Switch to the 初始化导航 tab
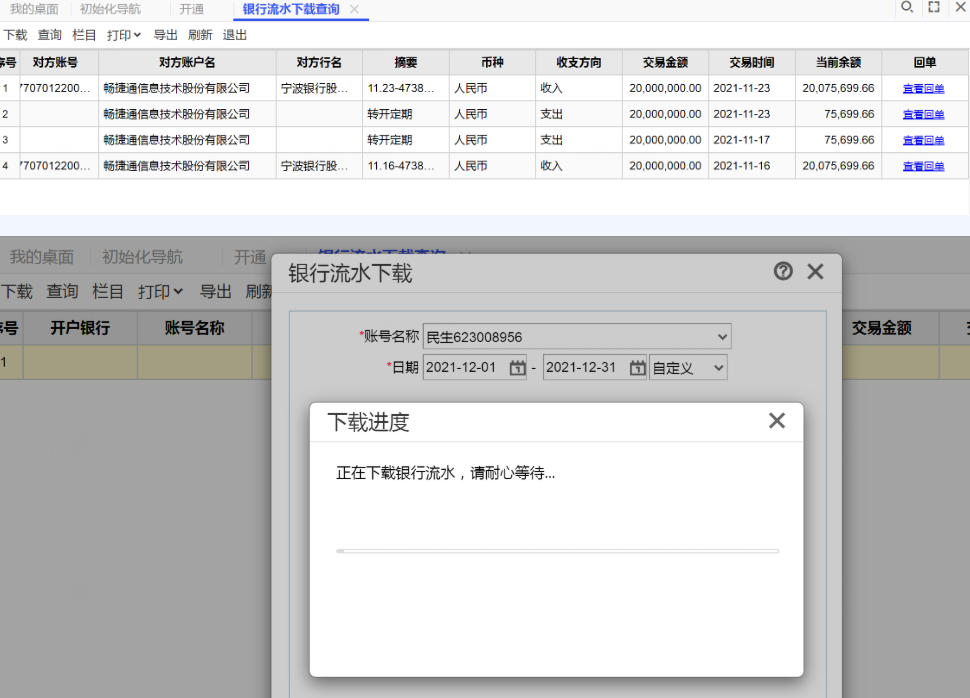Viewport: 970px width, 698px height. 110,9
